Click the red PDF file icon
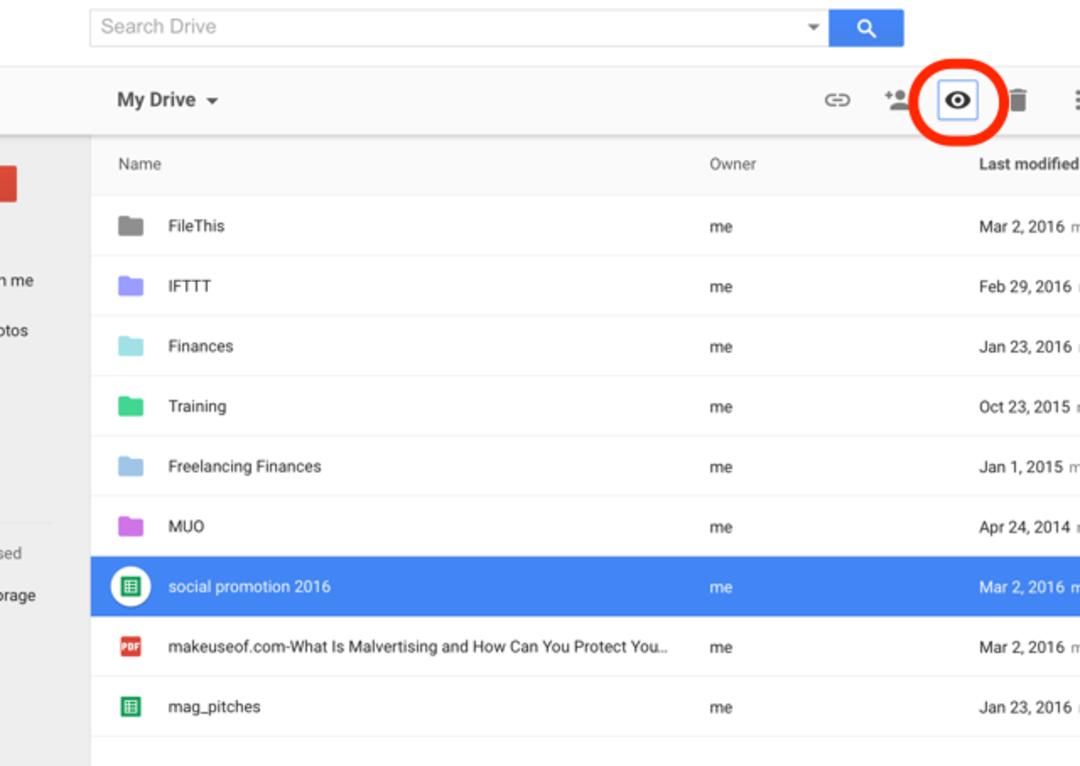 [x=131, y=646]
